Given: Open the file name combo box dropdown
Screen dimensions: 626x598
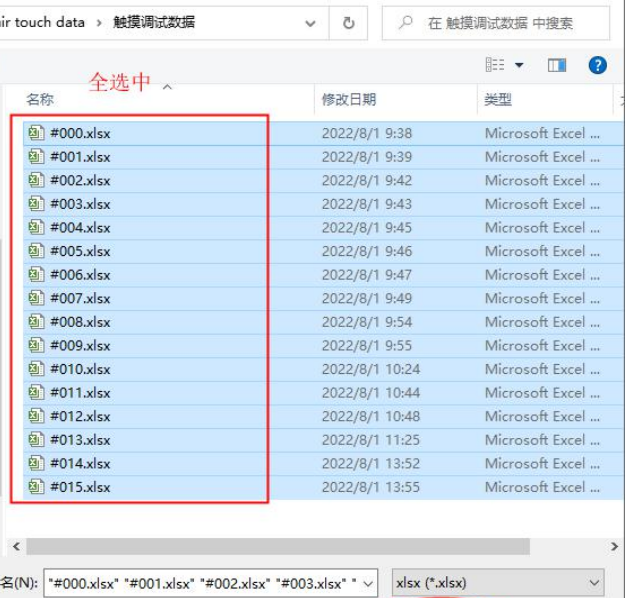Looking at the screenshot, I should click(x=368, y=584).
